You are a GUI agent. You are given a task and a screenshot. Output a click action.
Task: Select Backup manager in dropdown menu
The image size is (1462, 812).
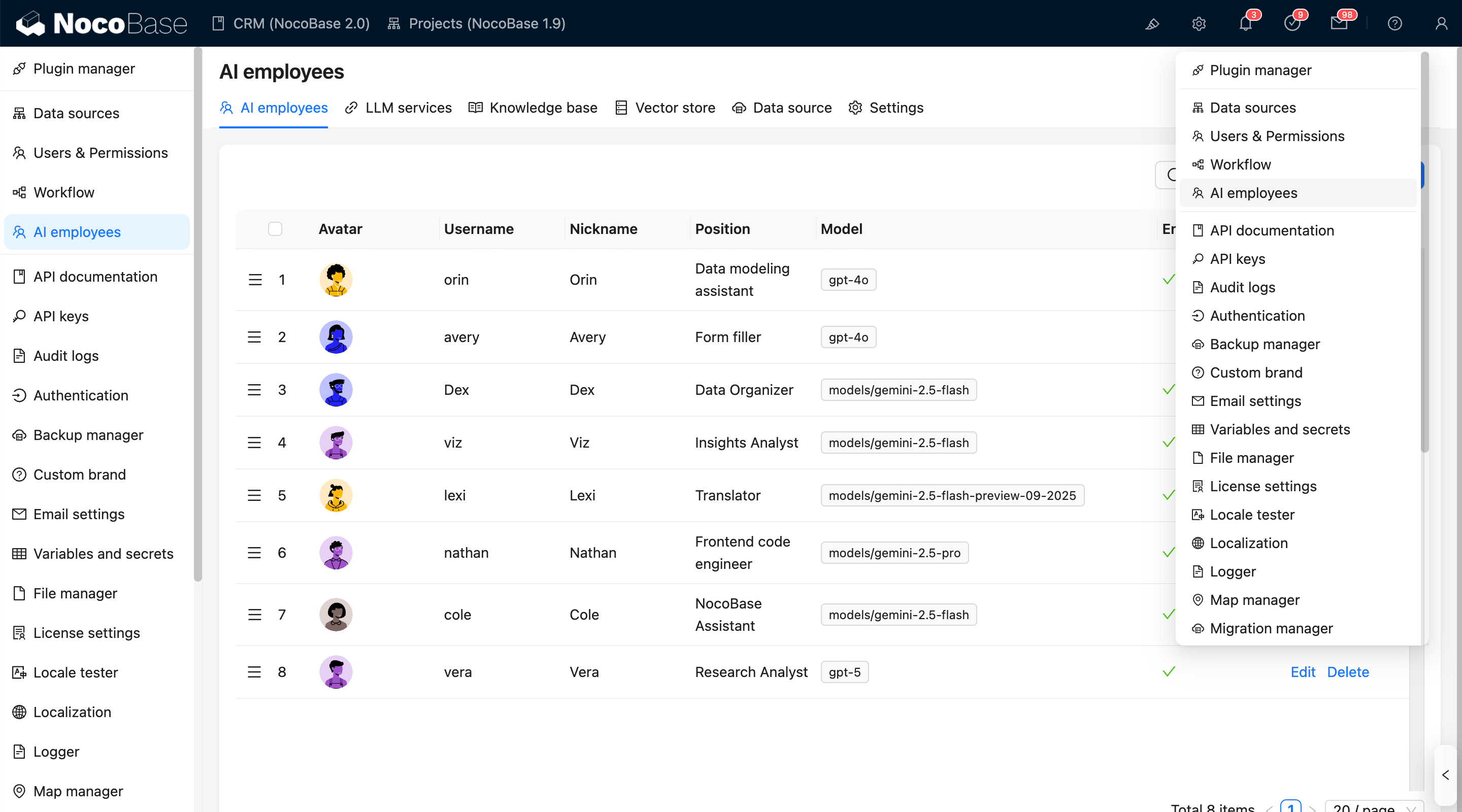(x=1265, y=344)
